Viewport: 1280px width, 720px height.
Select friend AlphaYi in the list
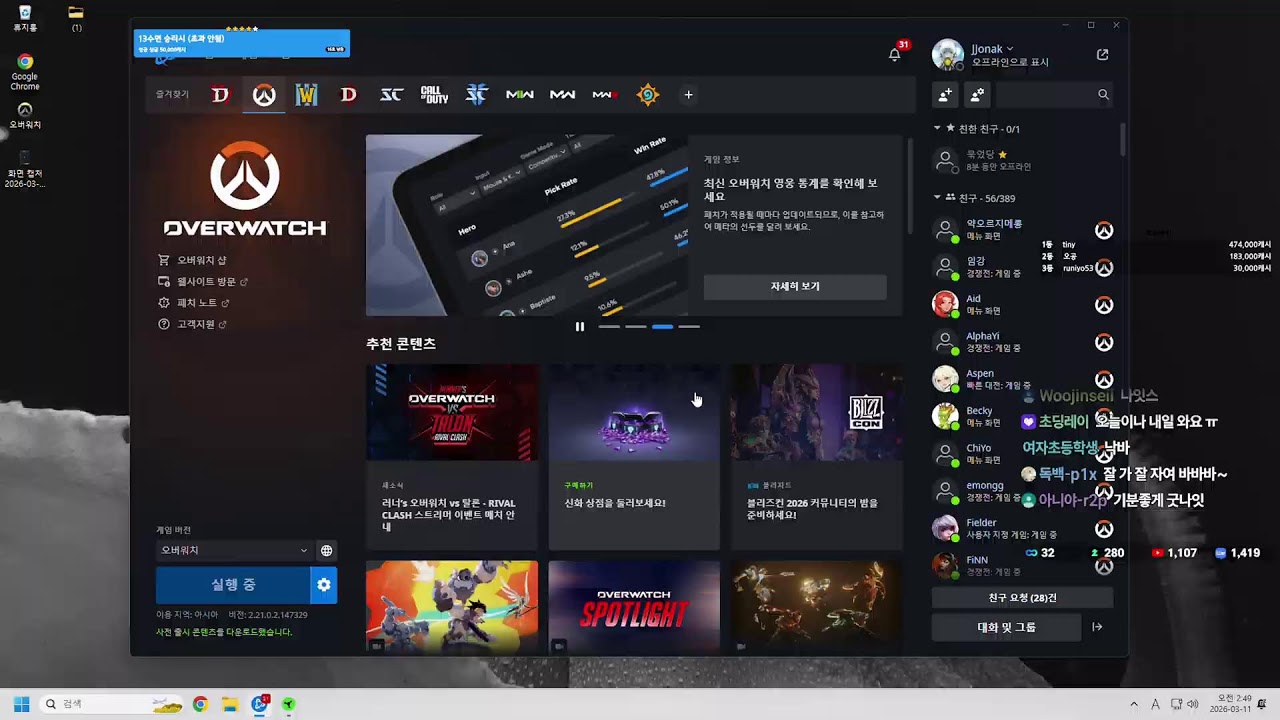(x=1023, y=342)
